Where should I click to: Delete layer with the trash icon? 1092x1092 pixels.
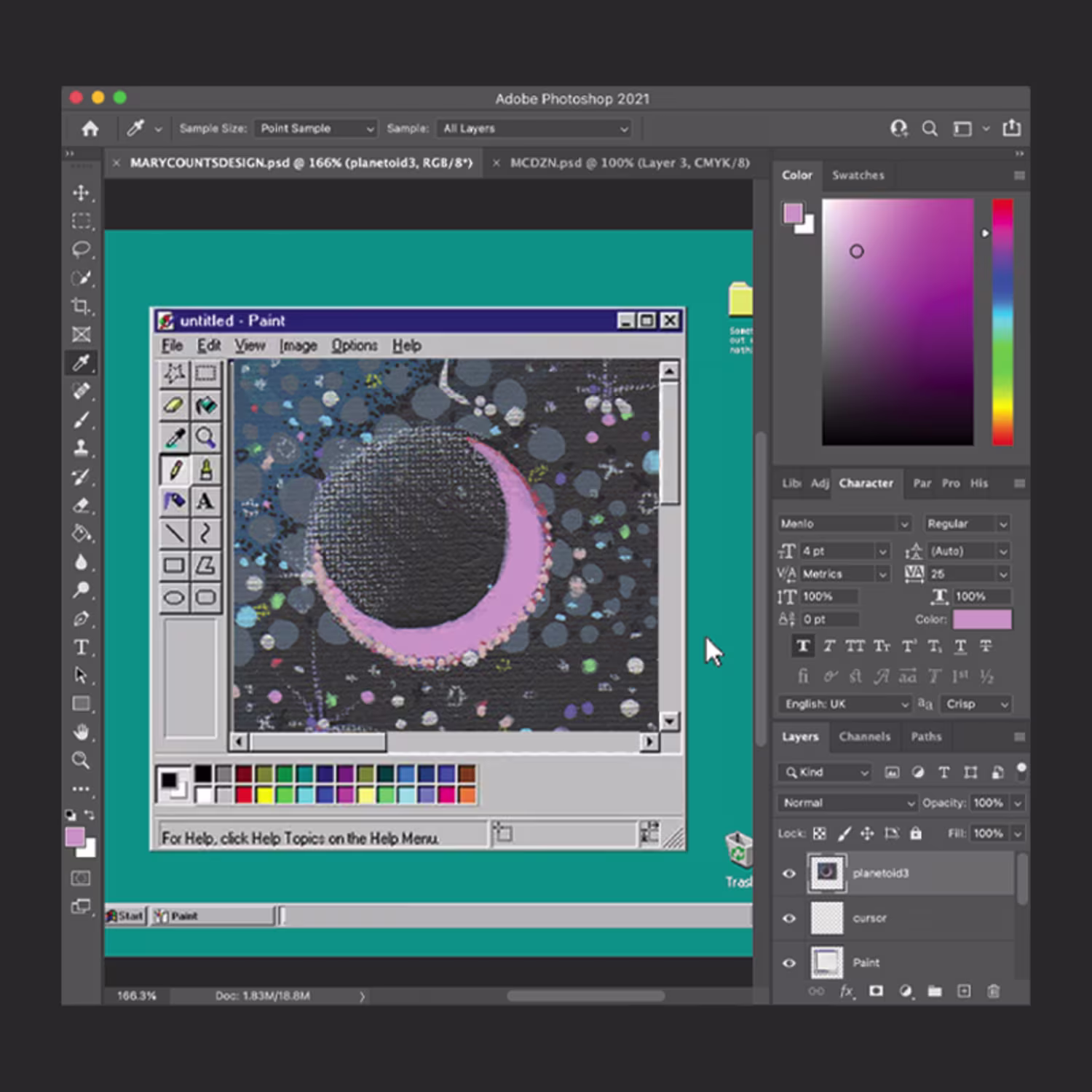coord(993,991)
